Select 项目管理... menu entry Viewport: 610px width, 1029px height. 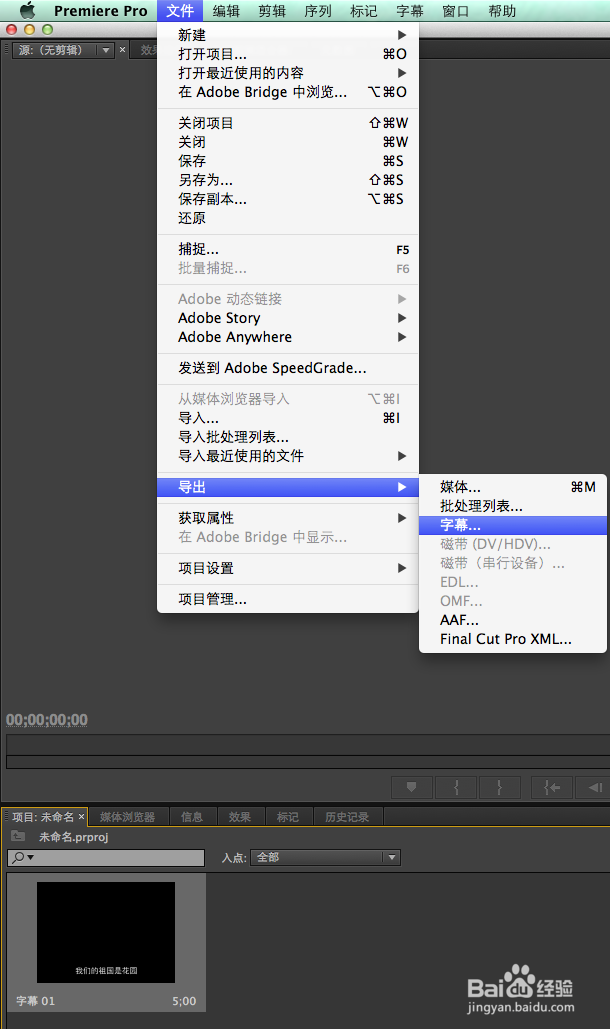coord(288,599)
